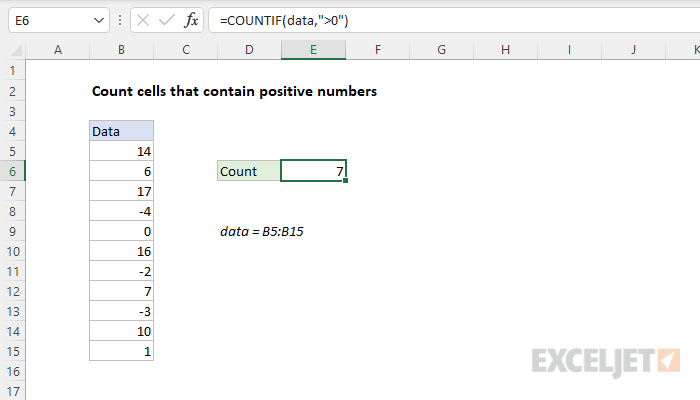Screen dimensions: 700x400
Task: Select row 10 header
Action: click(12, 251)
